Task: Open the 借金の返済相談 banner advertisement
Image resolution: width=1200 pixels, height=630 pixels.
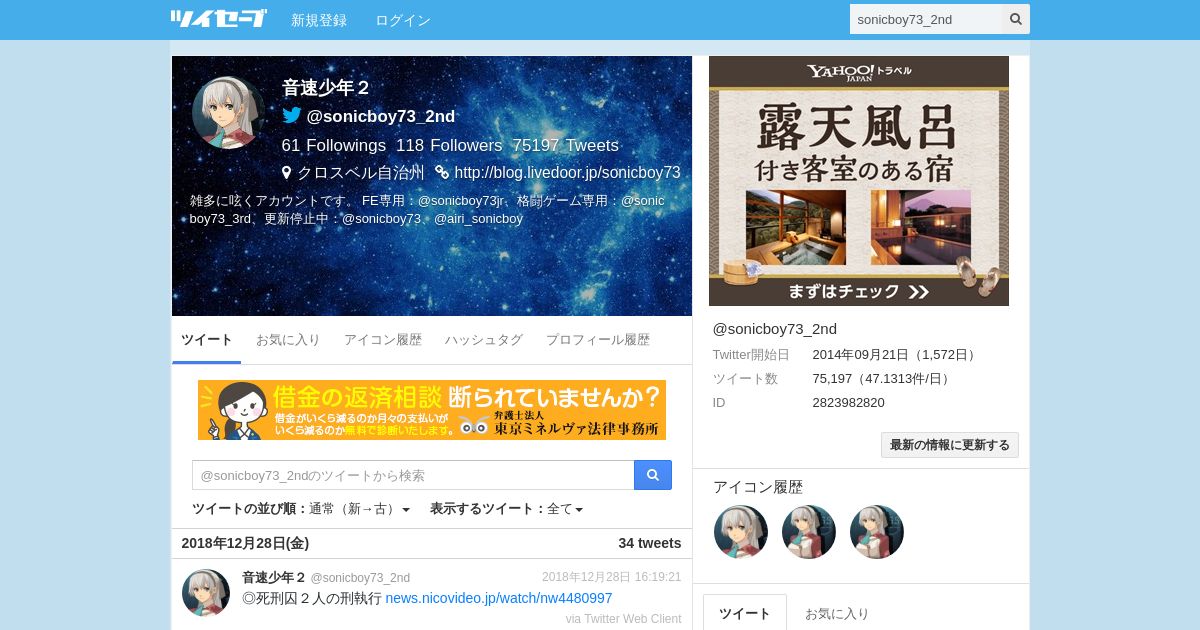Action: 432,410
